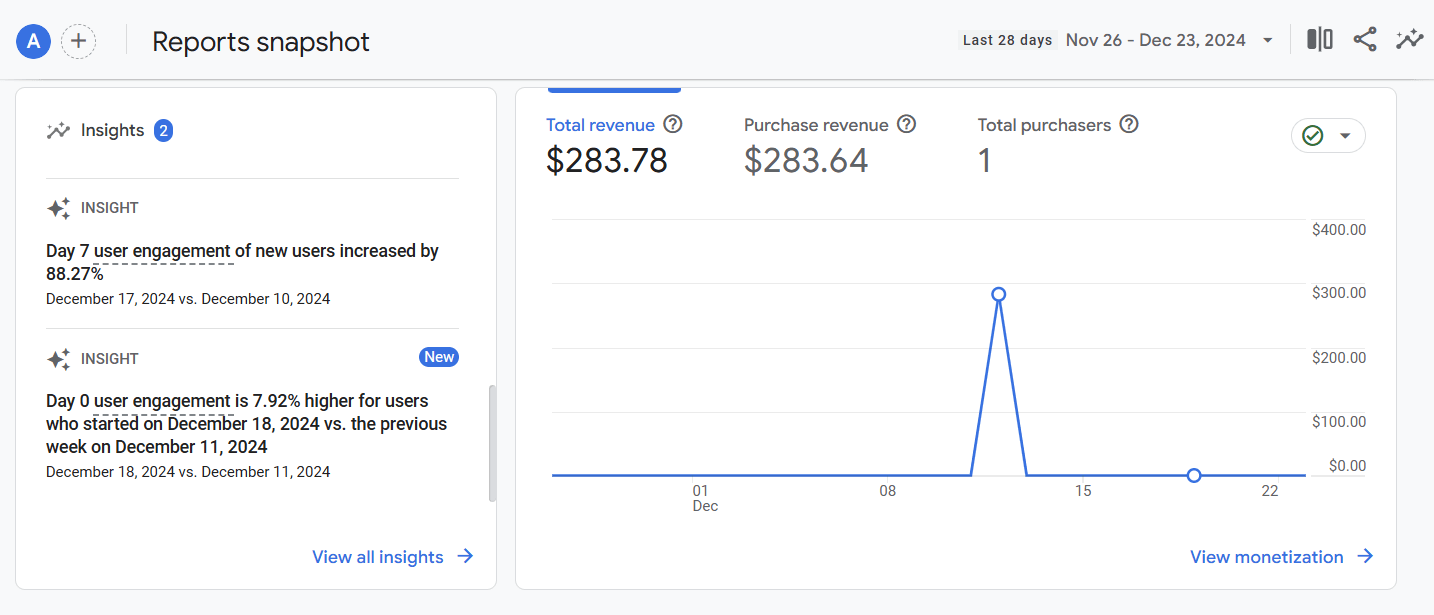Open the Insights sparkline icon in the header
The image size is (1434, 615).
click(x=1410, y=40)
